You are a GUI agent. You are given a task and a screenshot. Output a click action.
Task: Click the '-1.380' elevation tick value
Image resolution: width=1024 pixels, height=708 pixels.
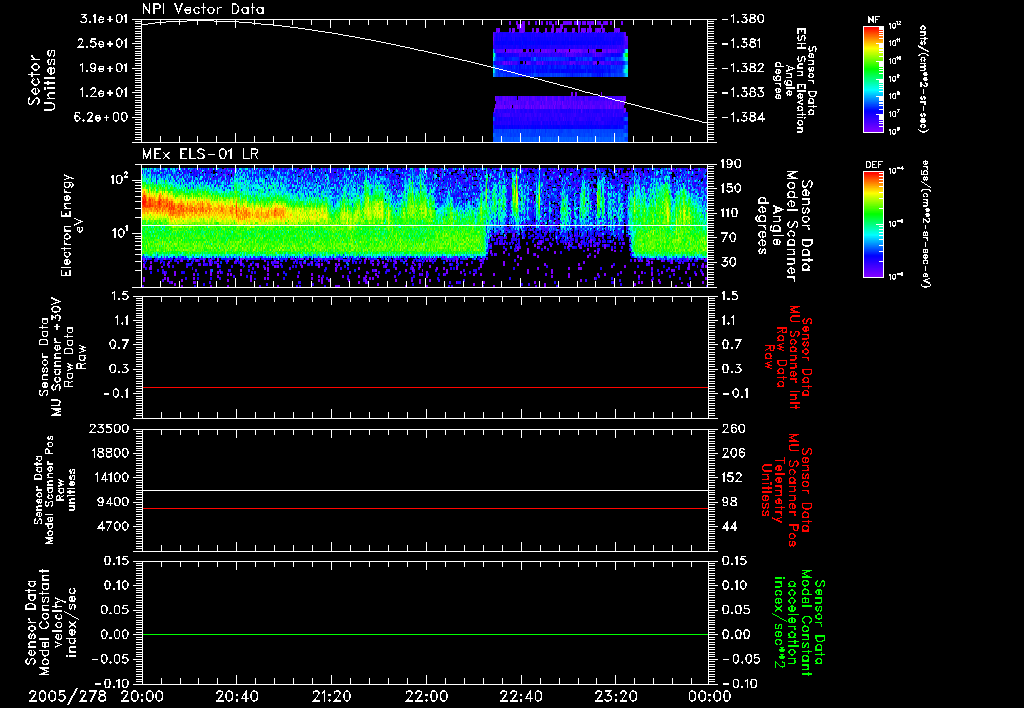(742, 19)
